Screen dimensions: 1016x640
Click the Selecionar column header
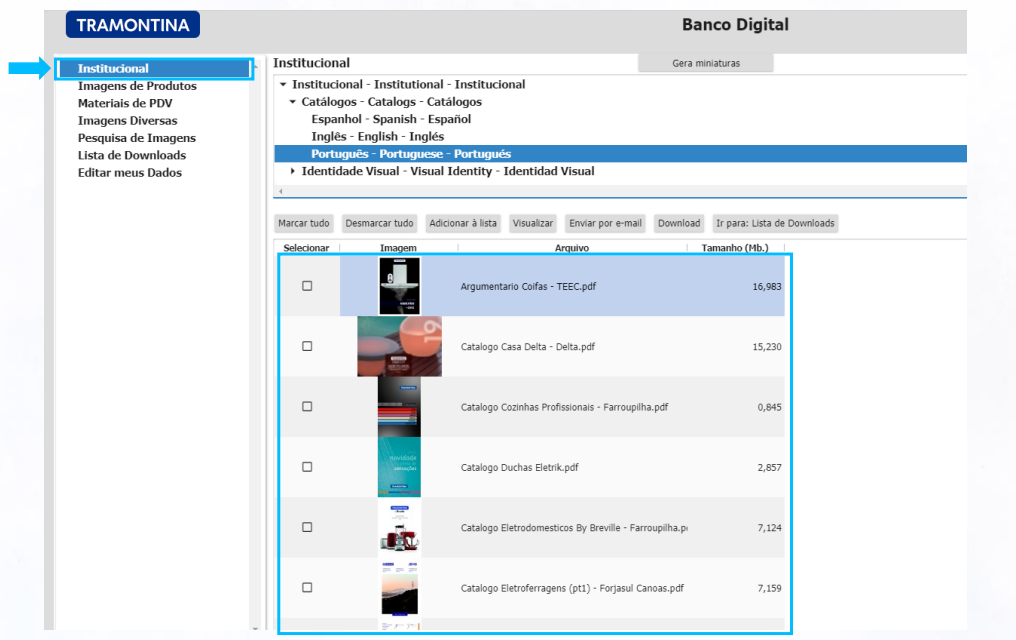pos(306,248)
